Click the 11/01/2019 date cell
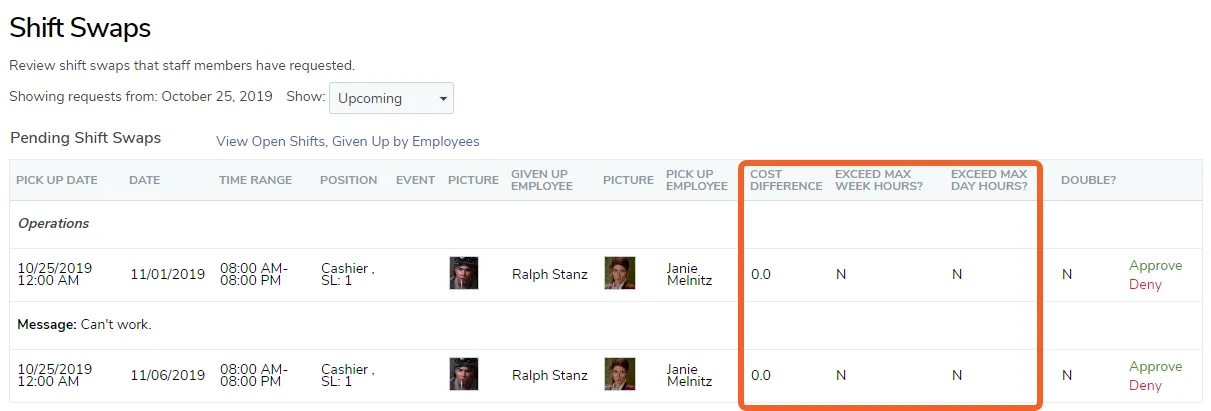This screenshot has height=411, width=1211. 167,274
